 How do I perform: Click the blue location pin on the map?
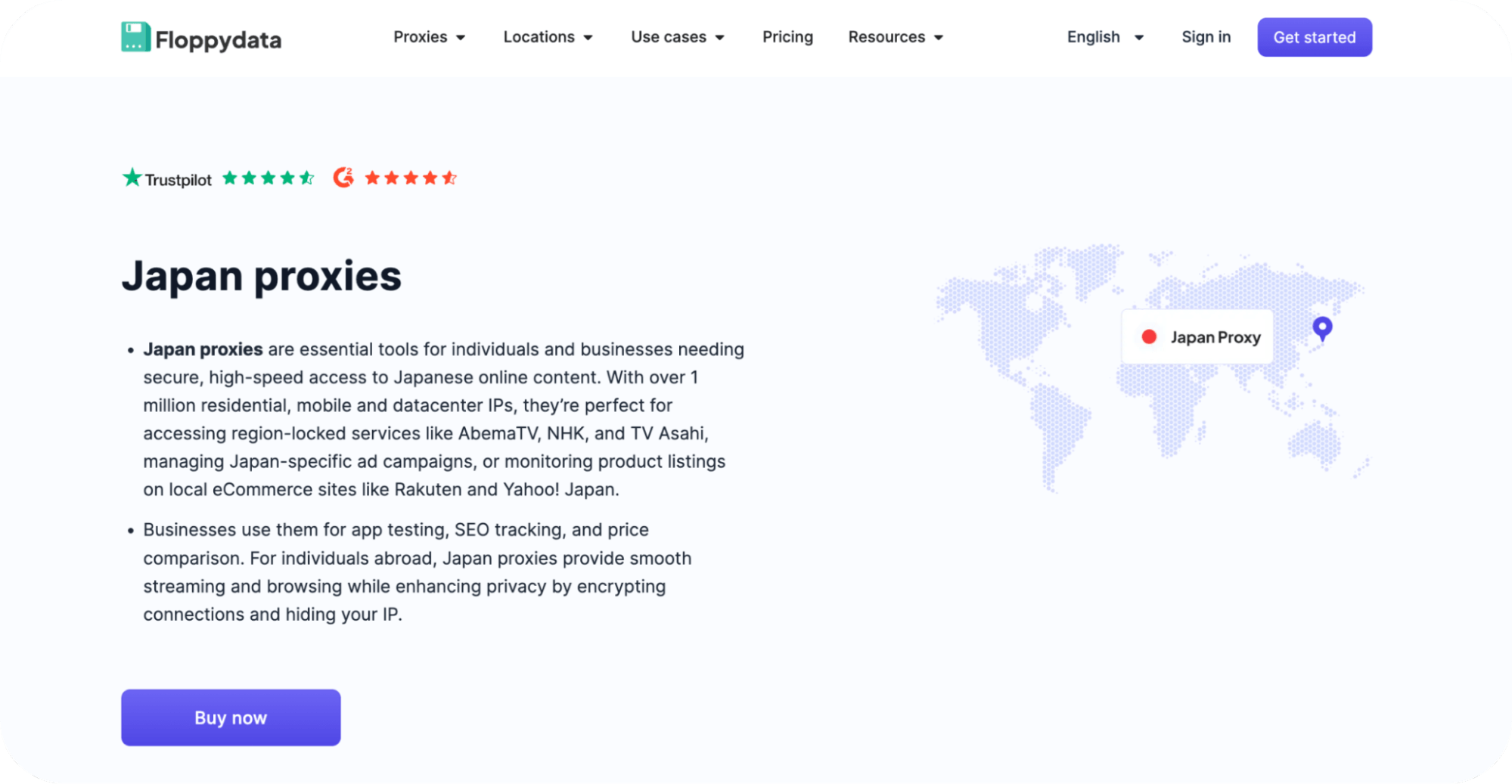pos(1322,329)
